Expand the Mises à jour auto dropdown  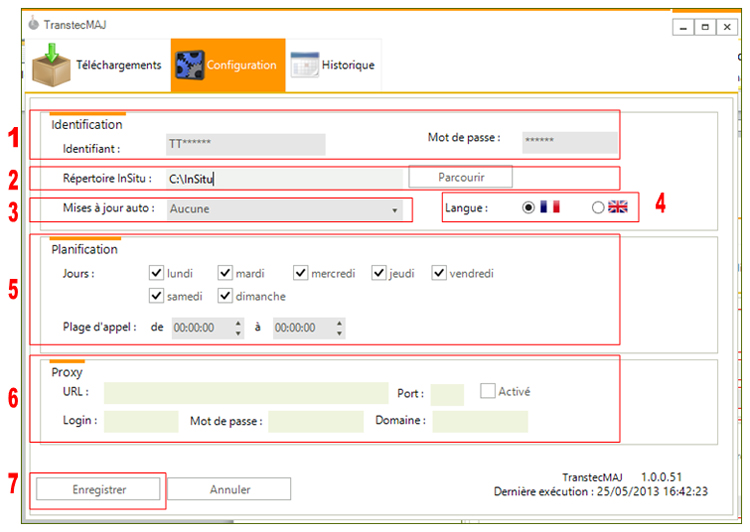pyautogui.click(x=395, y=210)
